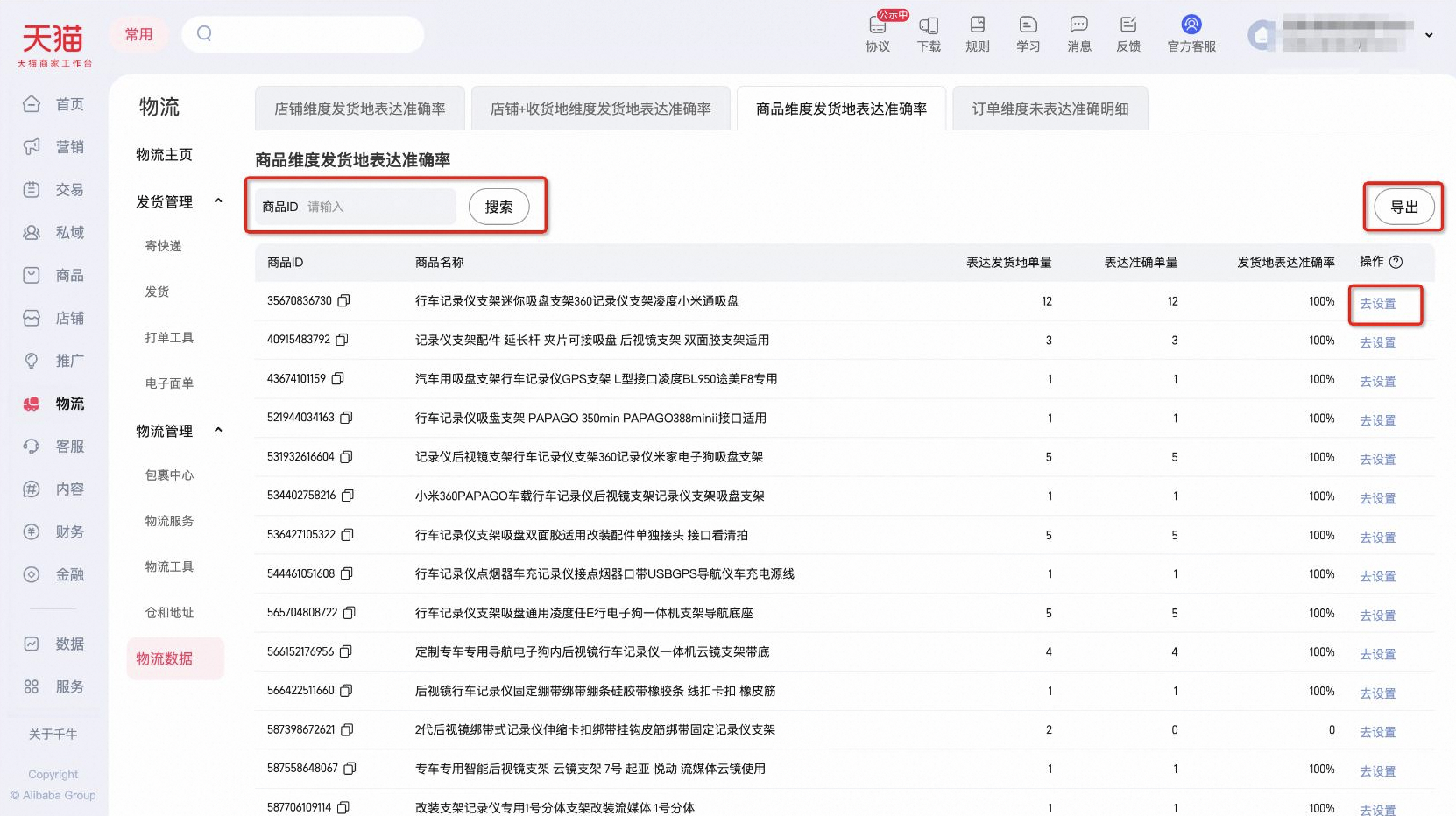
Task: Open 数据 in the sidebar
Action: click(54, 644)
